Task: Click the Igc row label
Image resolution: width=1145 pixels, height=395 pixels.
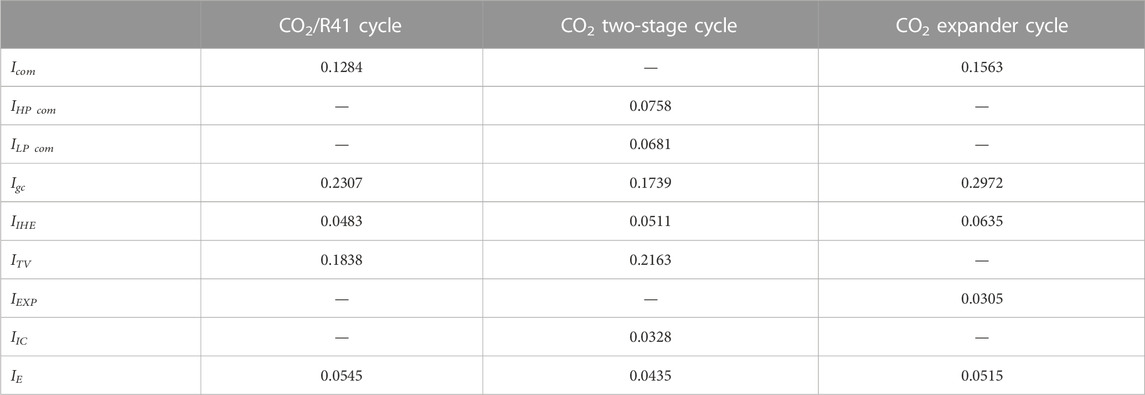Action: click(x=19, y=183)
